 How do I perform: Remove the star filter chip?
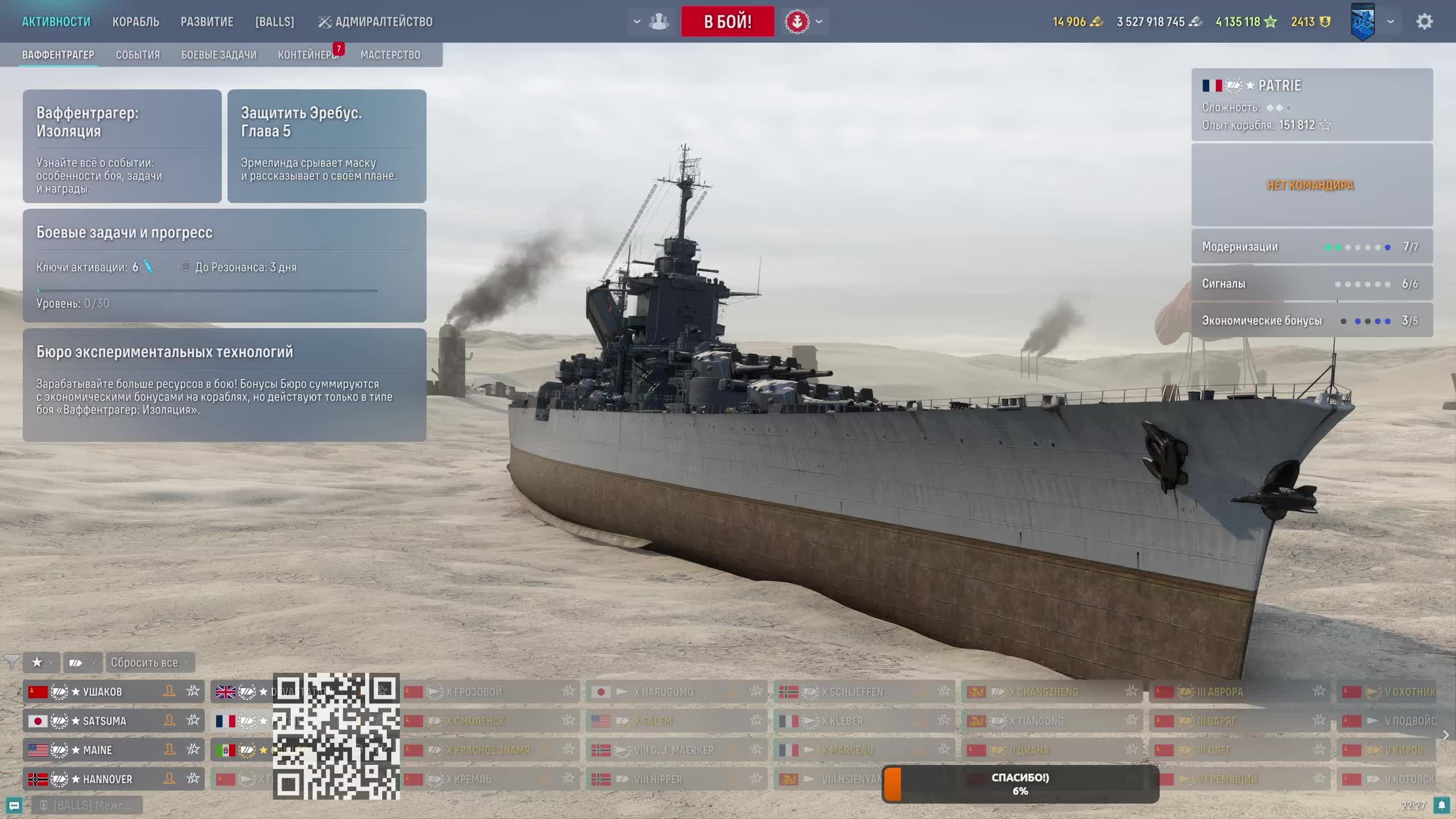51,663
